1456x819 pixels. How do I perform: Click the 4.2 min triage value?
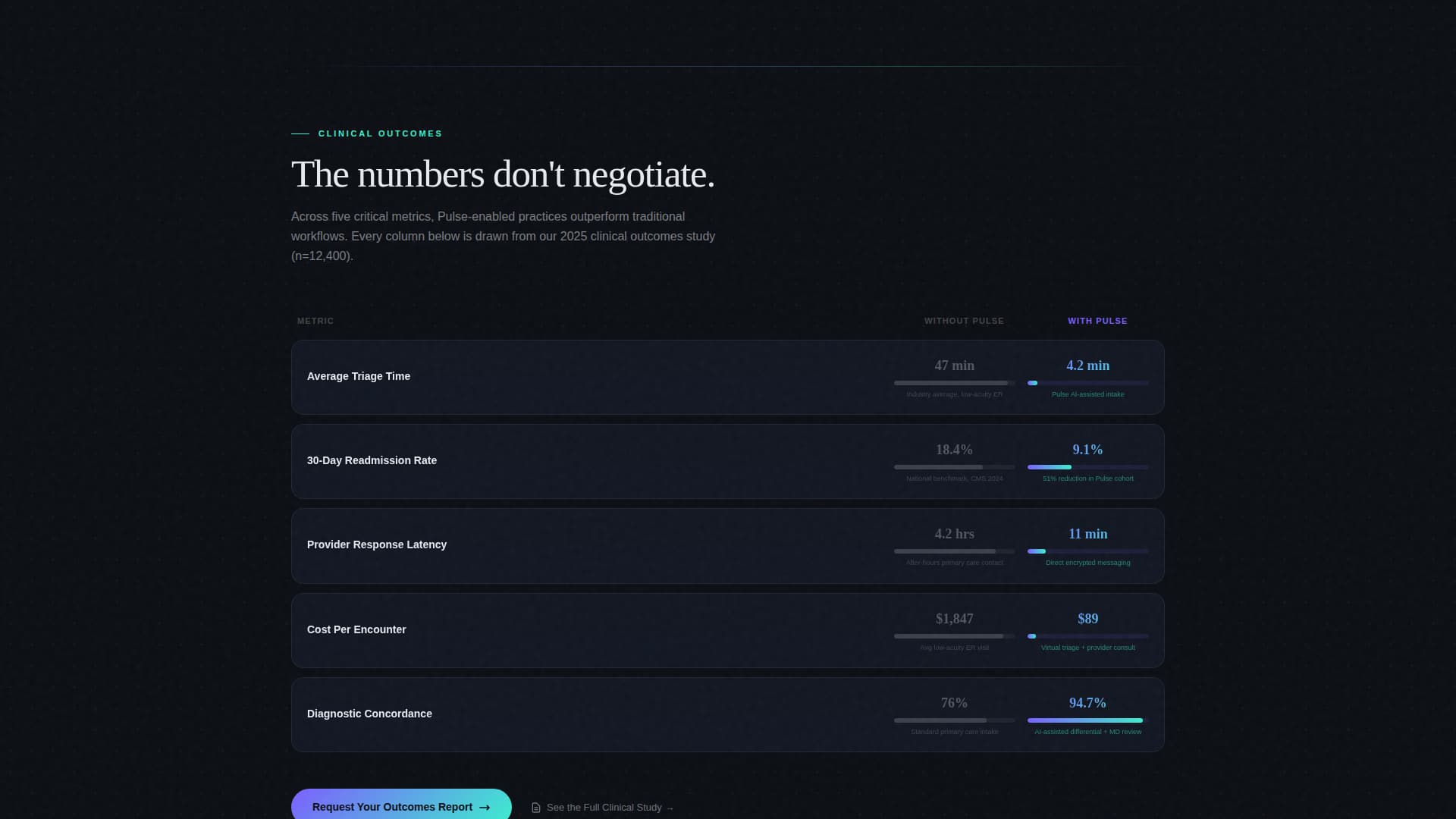click(x=1087, y=366)
